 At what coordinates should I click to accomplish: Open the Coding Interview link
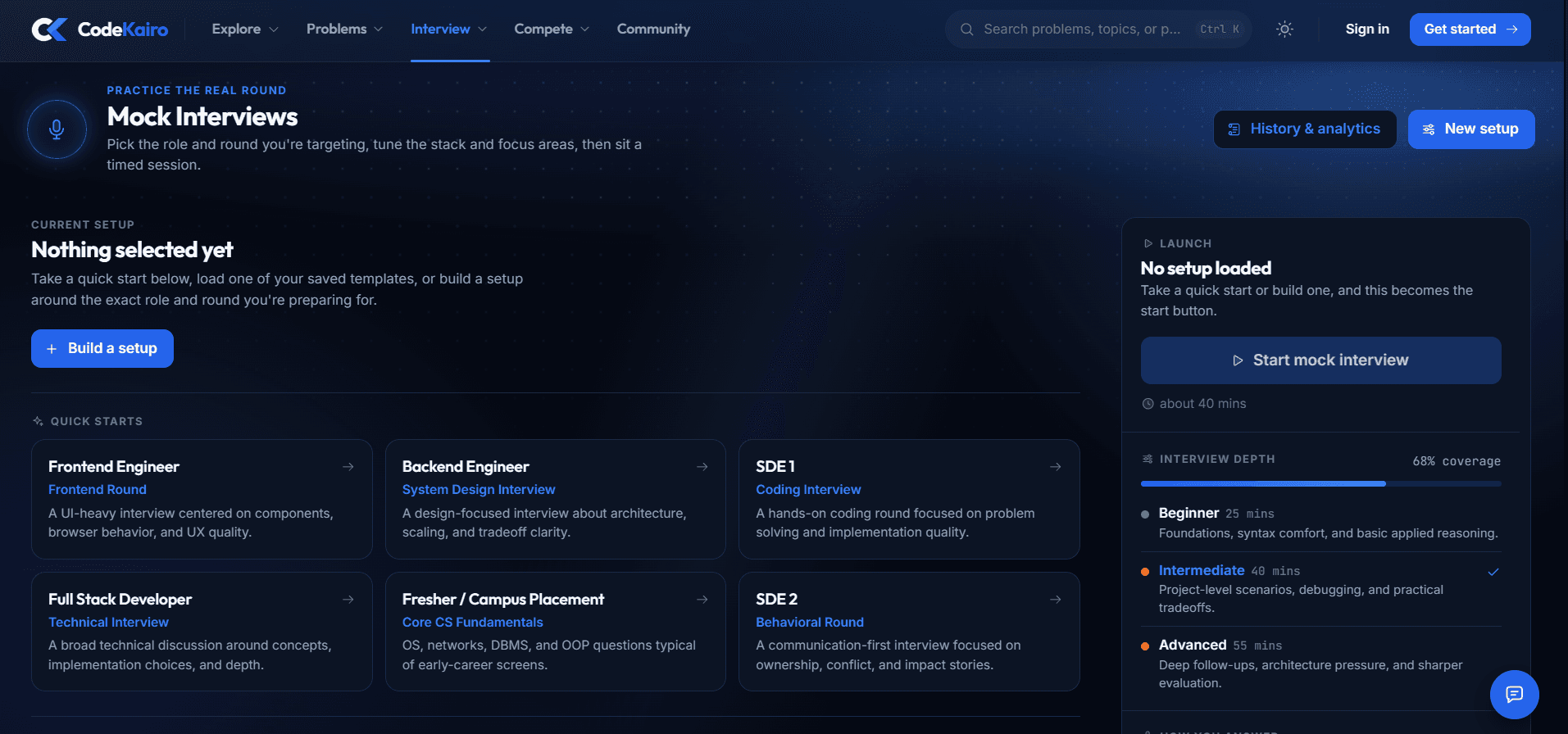808,490
